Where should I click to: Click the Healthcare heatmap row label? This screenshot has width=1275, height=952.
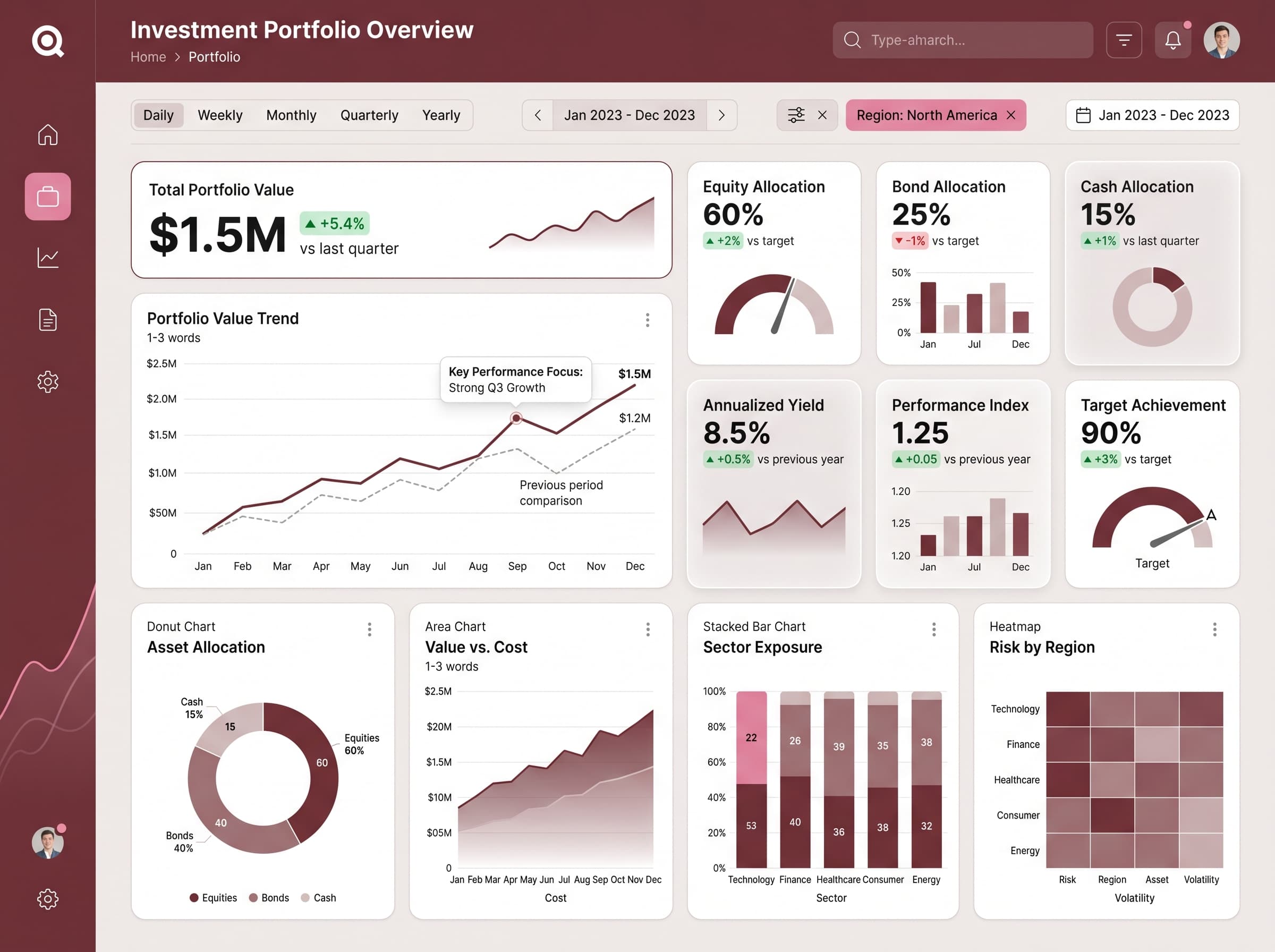click(x=1017, y=780)
